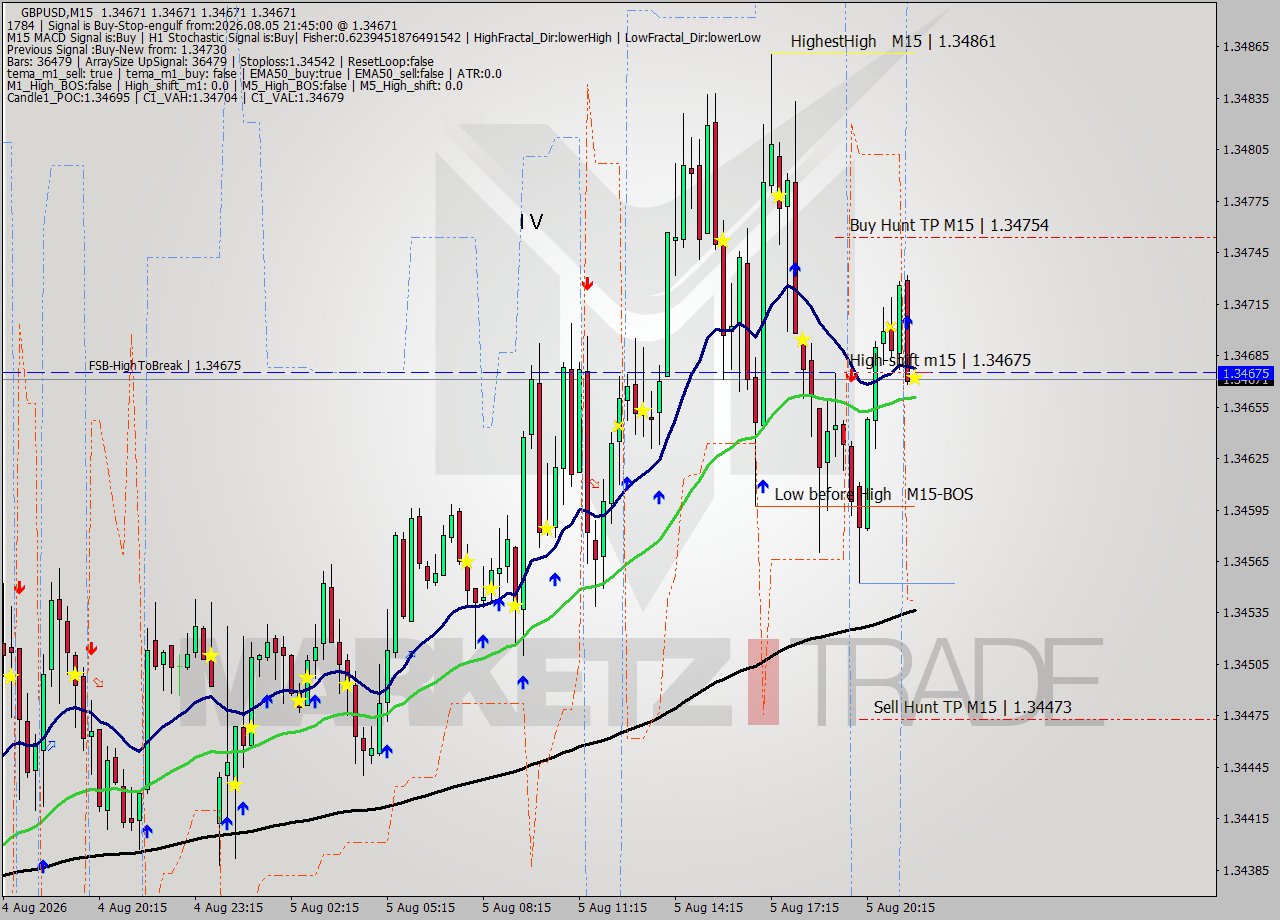
Task: Click the 1.34505 price axis label
Action: [x=1245, y=664]
